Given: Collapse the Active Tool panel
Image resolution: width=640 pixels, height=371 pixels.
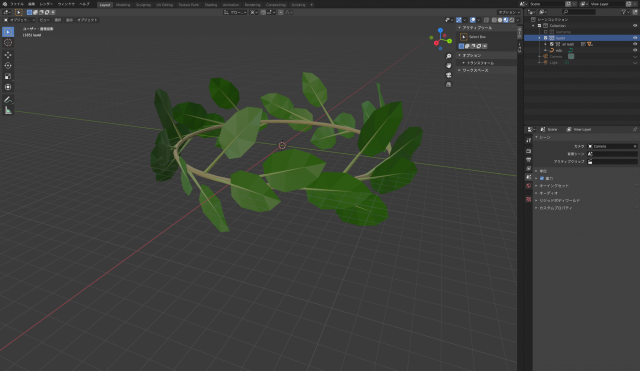Looking at the screenshot, I should (x=460, y=28).
